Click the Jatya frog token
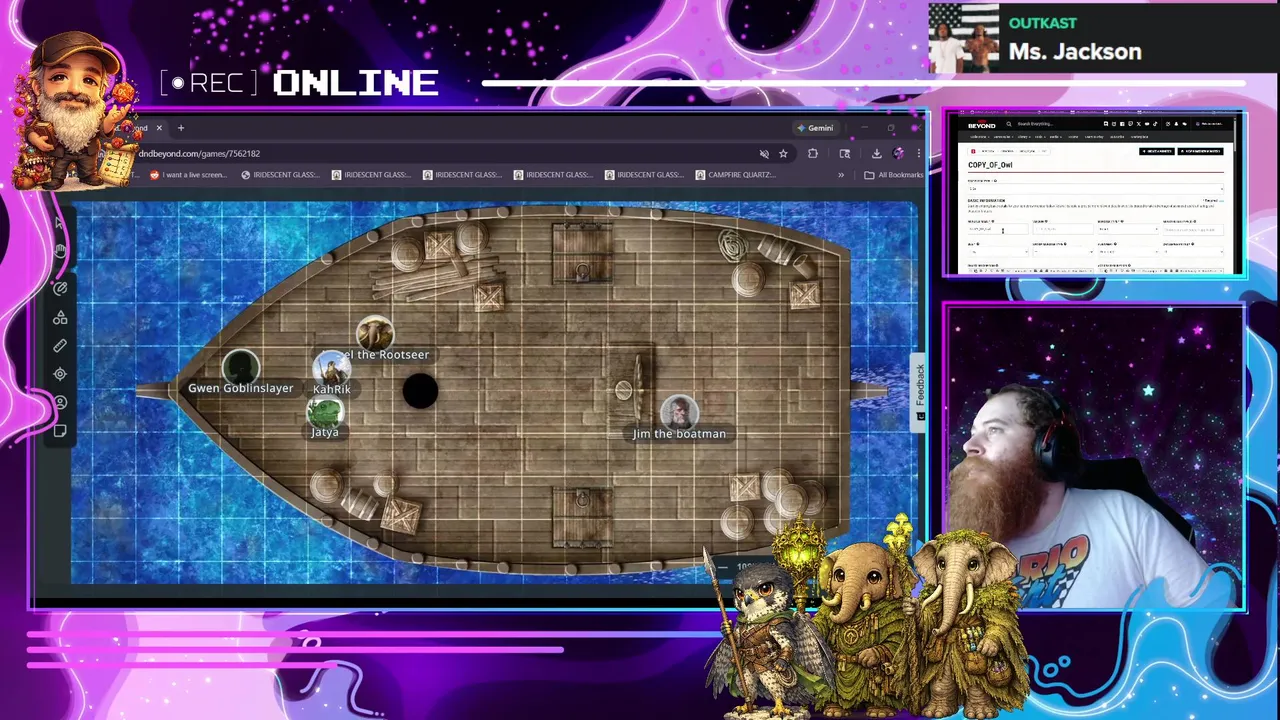This screenshot has height=720, width=1280. tap(325, 412)
